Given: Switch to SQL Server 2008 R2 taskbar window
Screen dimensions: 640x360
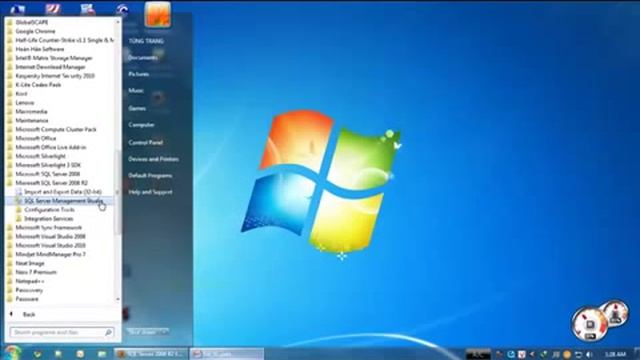Looking at the screenshot, I should 151,354.
